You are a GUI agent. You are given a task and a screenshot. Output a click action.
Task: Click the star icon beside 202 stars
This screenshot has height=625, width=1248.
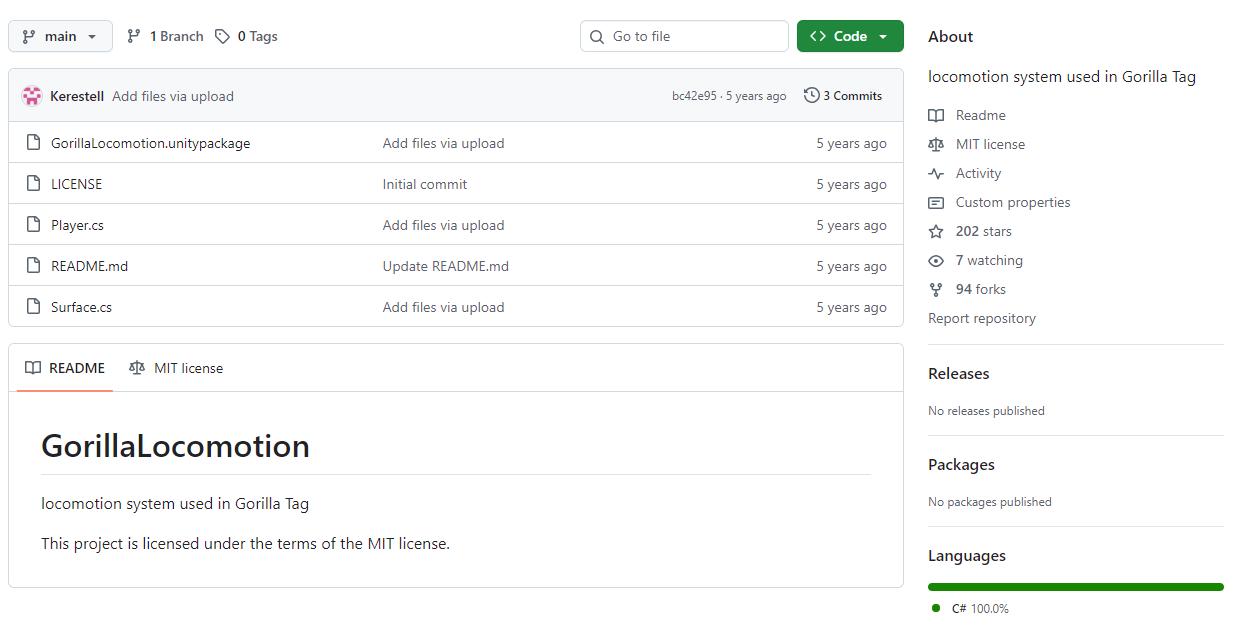click(x=936, y=231)
